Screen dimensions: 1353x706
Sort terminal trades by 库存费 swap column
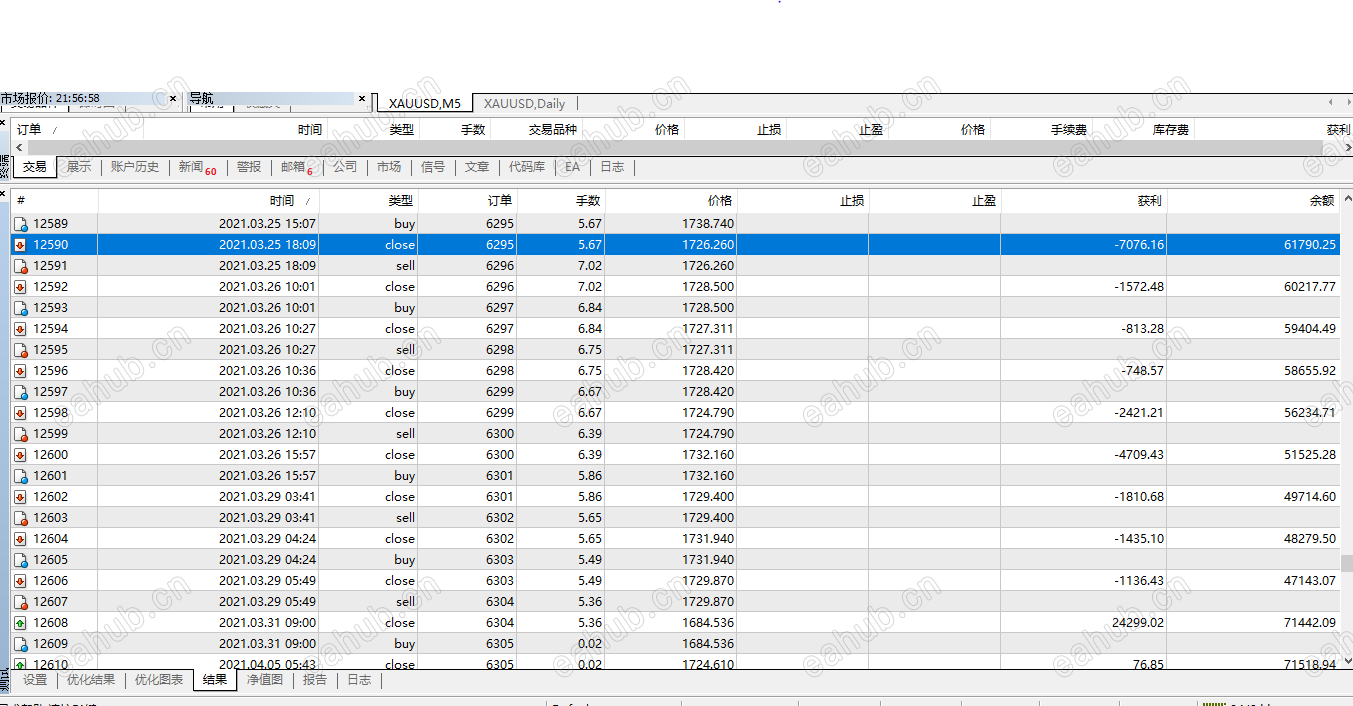point(1142,130)
